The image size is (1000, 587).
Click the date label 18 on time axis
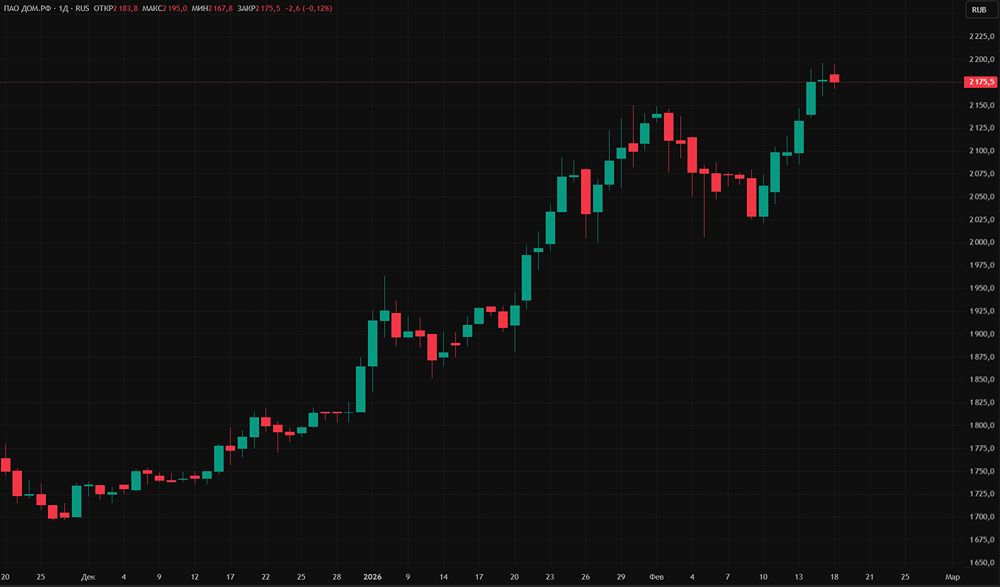point(834,577)
